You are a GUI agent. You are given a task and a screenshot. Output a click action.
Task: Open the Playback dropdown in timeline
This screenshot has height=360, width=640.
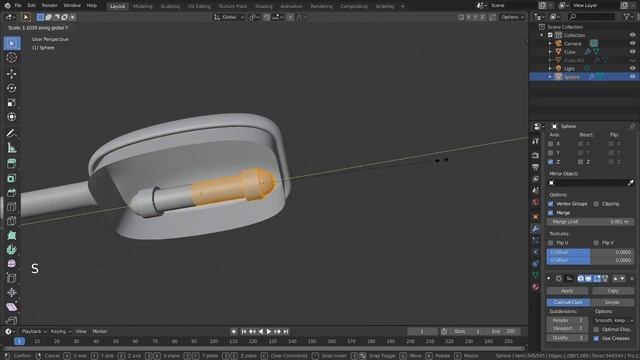pyautogui.click(x=33, y=331)
